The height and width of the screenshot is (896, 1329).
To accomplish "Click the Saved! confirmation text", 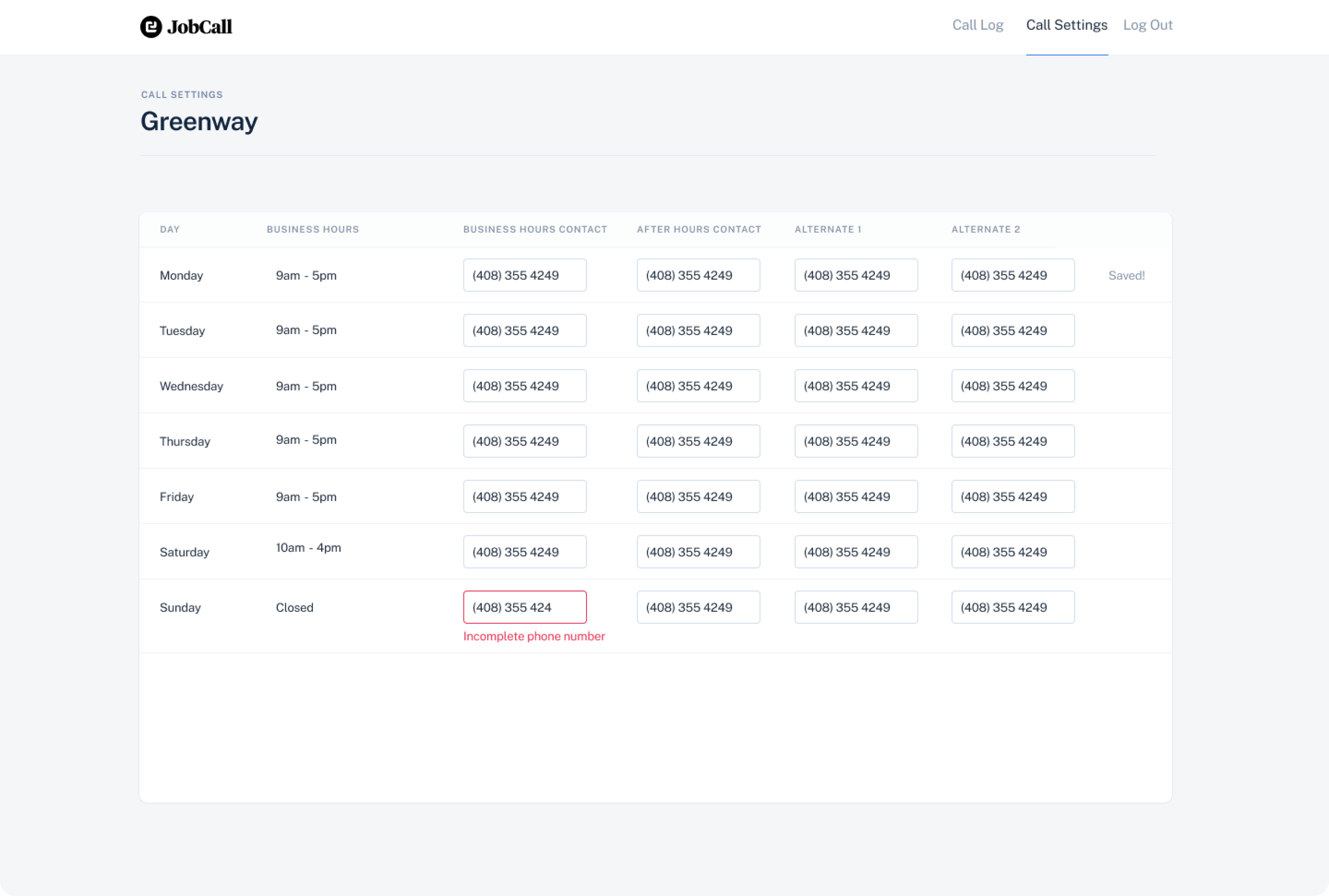I will tap(1127, 275).
